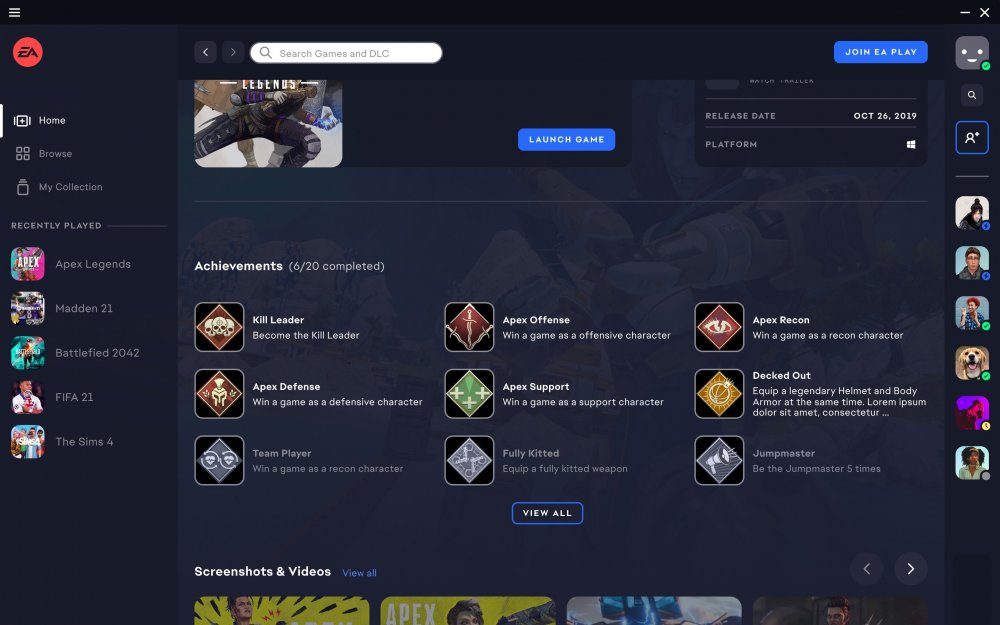
Task: Click the Apex Offense achievement icon
Action: click(x=469, y=327)
